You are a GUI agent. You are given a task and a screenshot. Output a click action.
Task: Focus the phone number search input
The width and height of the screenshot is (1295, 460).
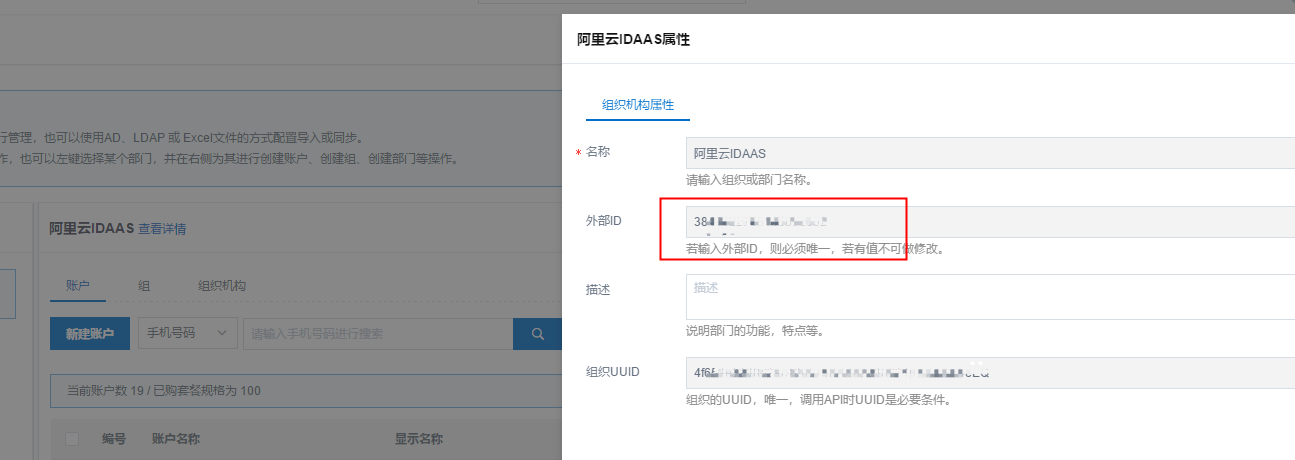coord(378,334)
